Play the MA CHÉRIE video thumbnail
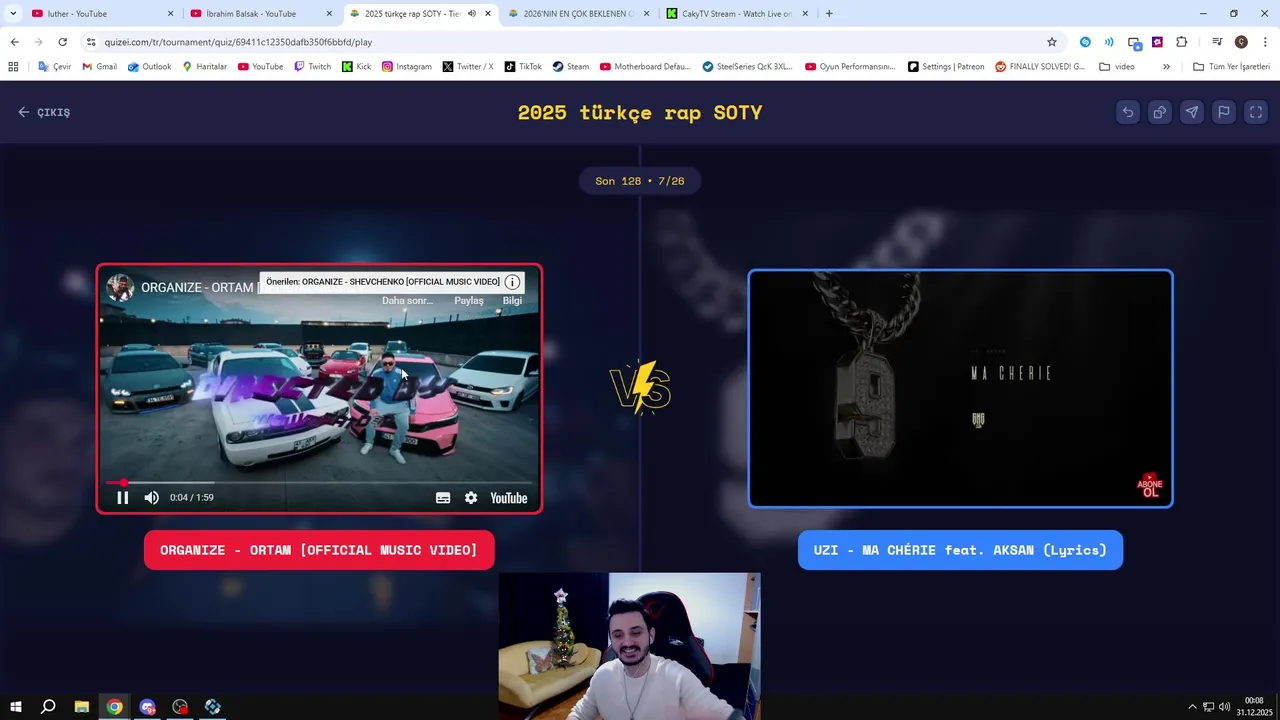The image size is (1280, 720). click(x=960, y=388)
